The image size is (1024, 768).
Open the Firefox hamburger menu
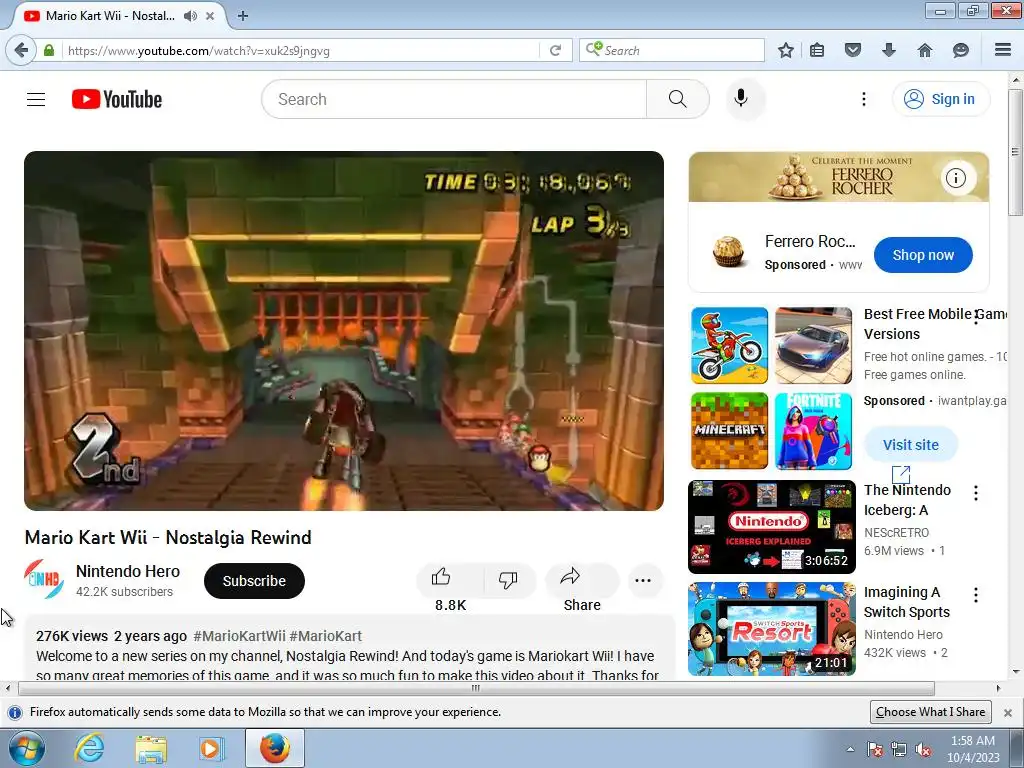point(1003,50)
